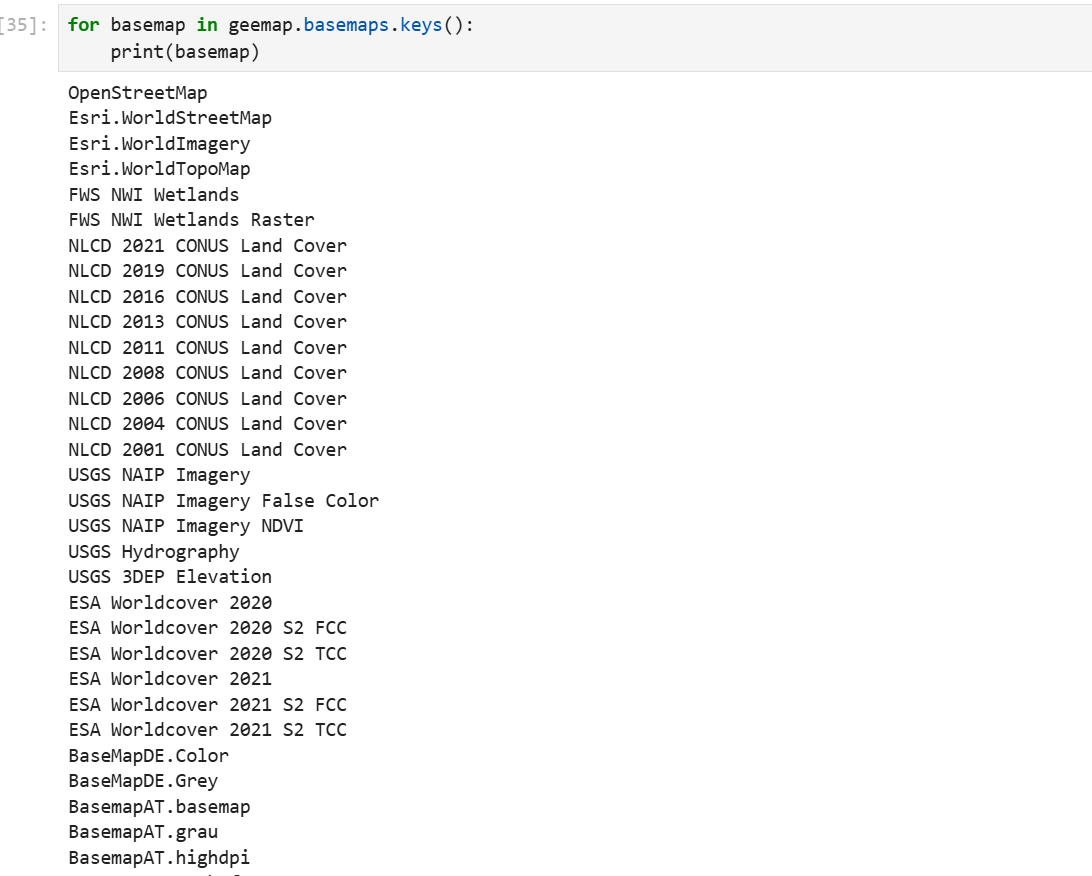Click Esri.WorldImagery in the output
The height and width of the screenshot is (876, 1092).
(x=159, y=144)
